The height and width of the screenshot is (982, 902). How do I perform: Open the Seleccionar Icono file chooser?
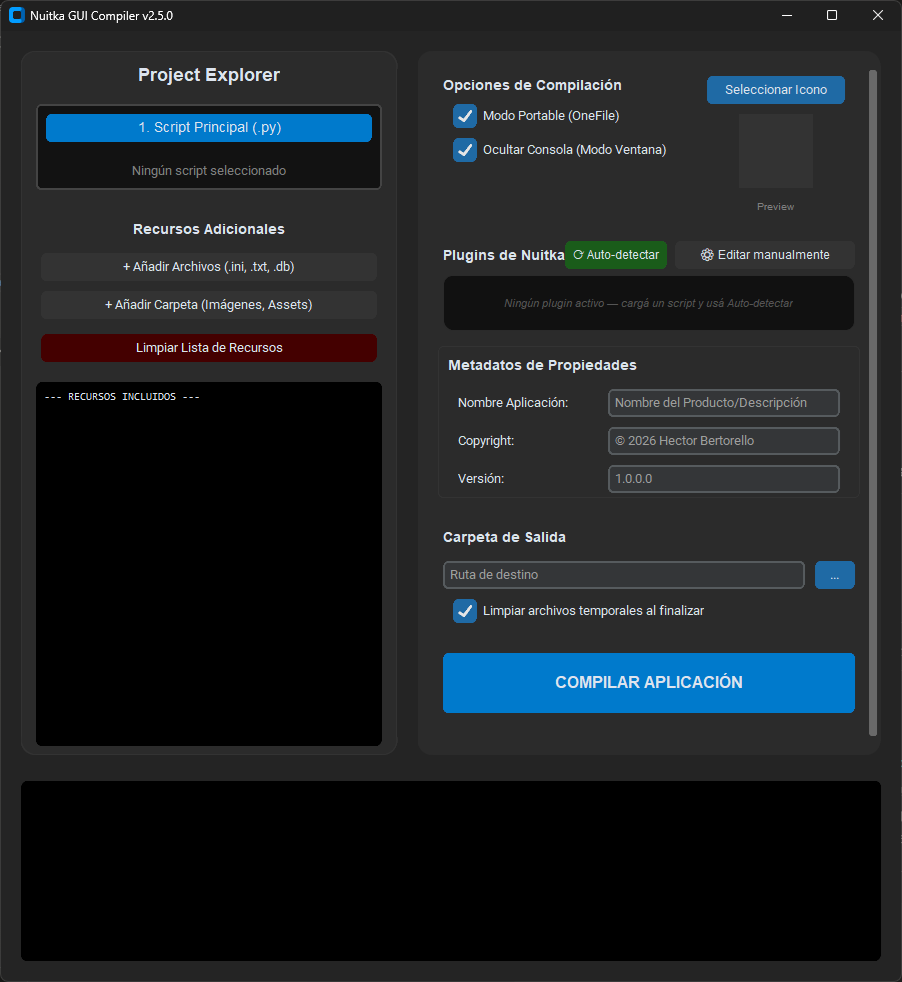775,90
